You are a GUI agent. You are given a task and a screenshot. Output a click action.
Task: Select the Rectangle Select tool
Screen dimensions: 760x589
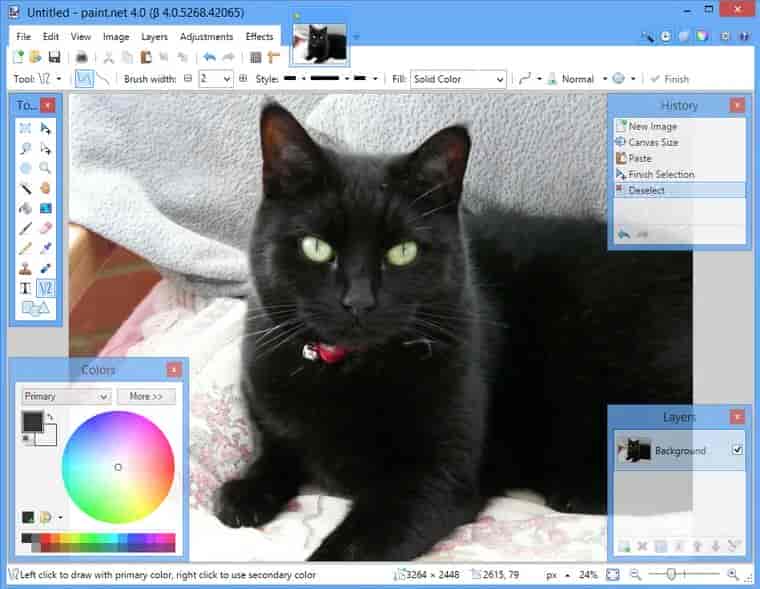(x=25, y=128)
